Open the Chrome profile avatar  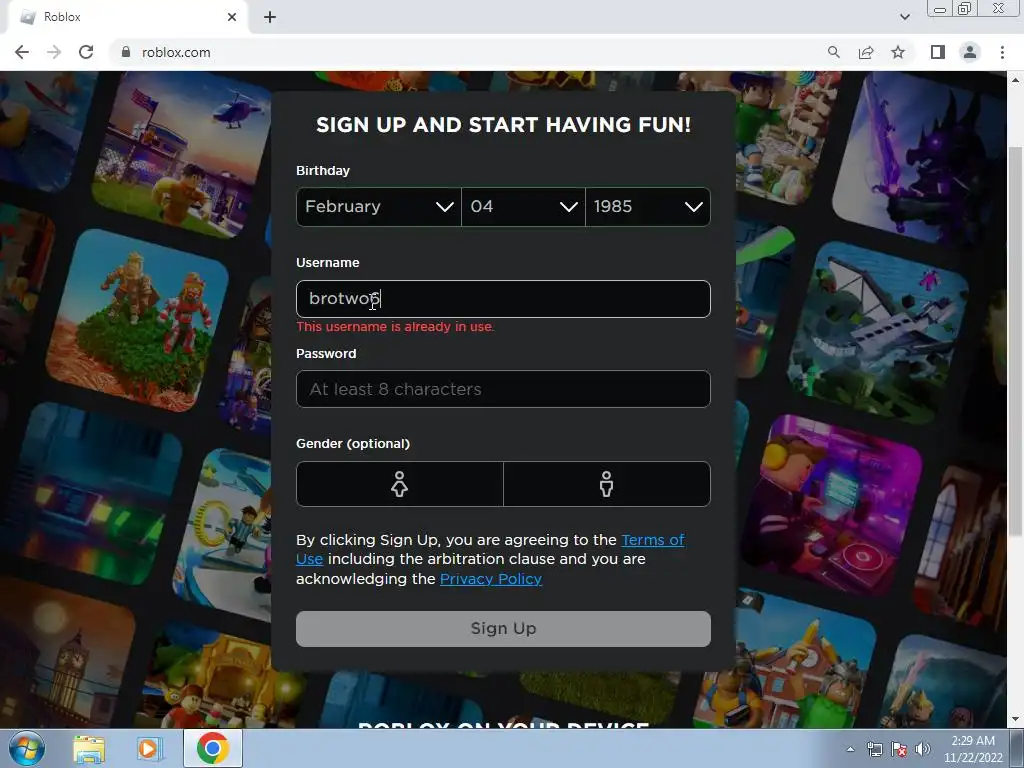970,52
